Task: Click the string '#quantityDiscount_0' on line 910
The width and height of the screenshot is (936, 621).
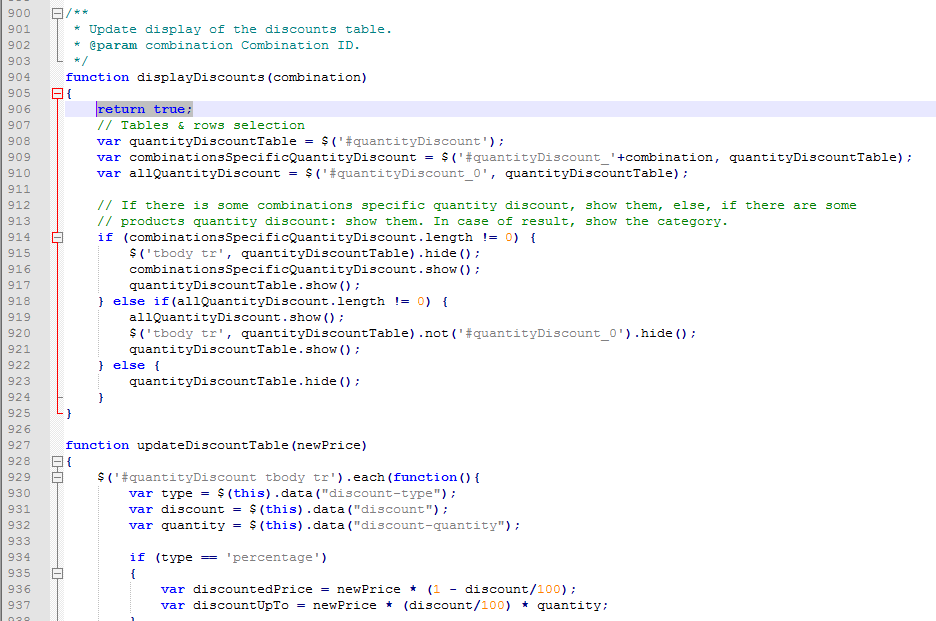Action: pyautogui.click(x=409, y=173)
